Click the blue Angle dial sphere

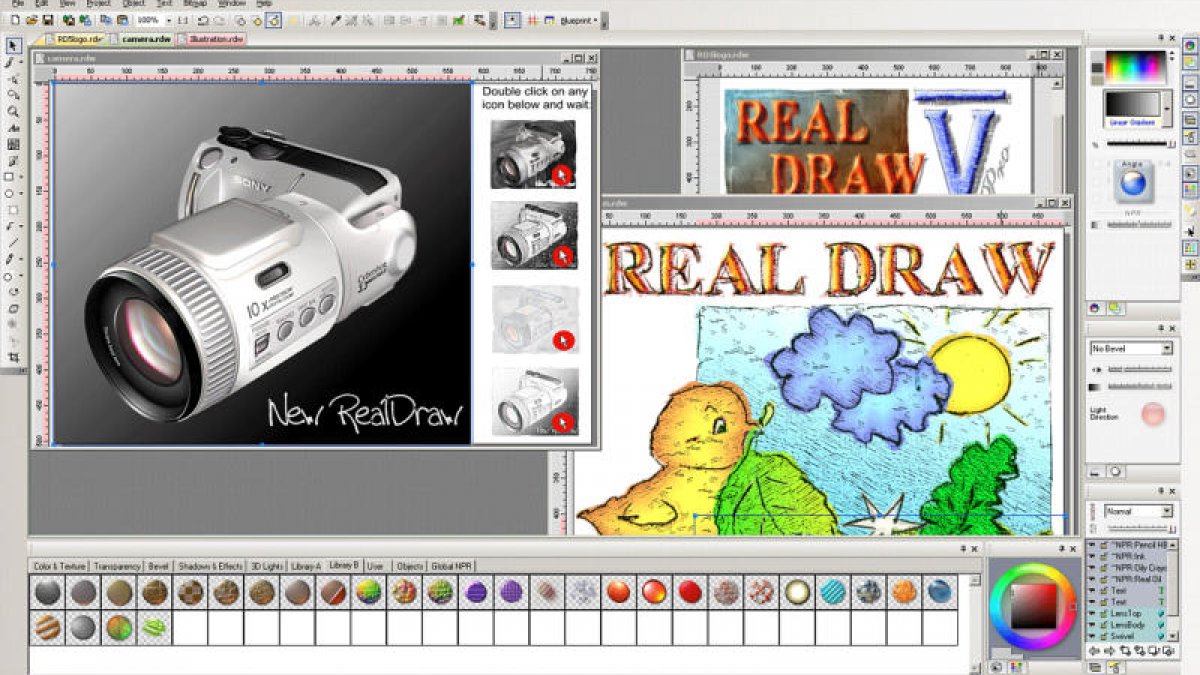click(1132, 184)
